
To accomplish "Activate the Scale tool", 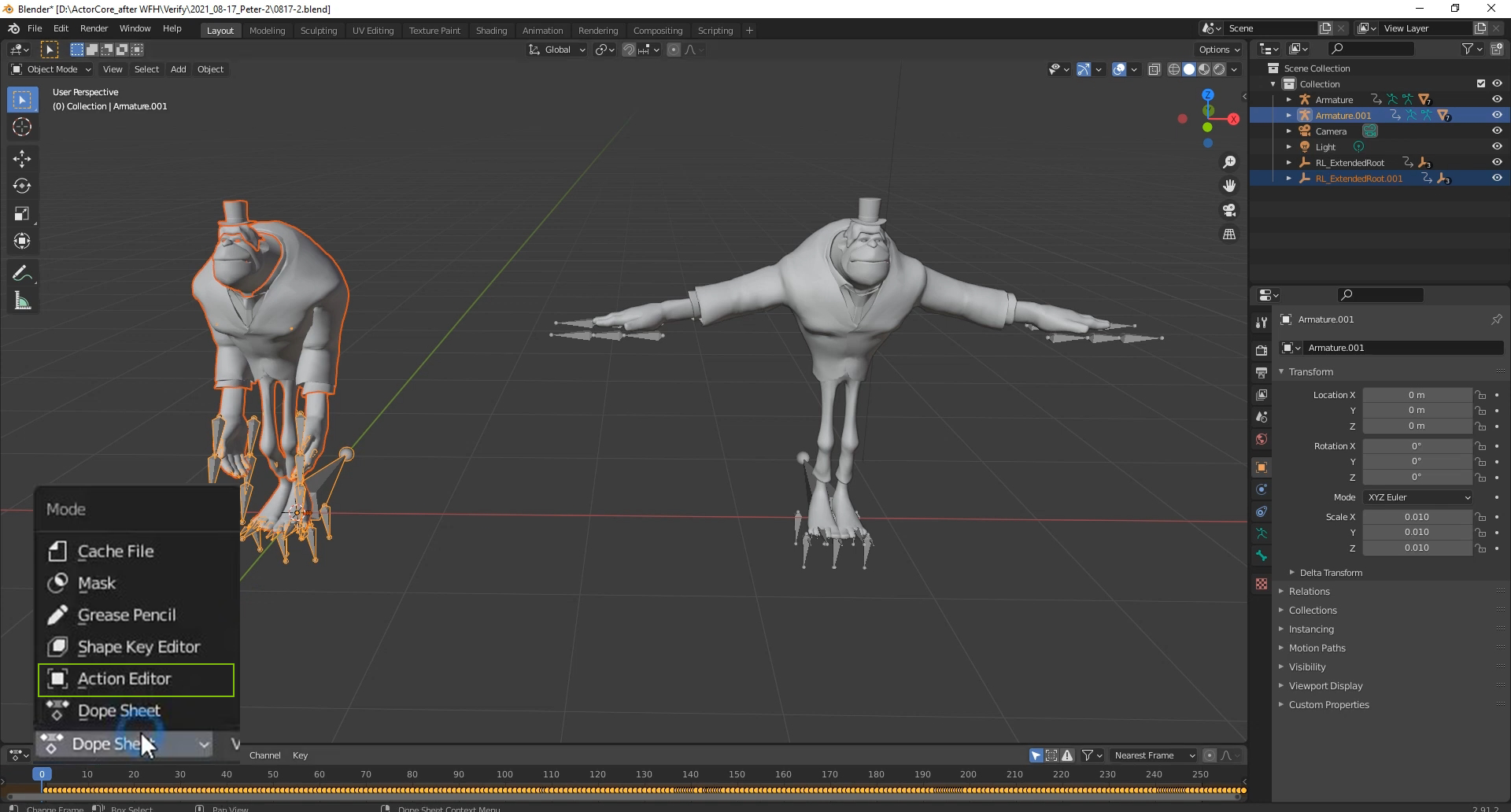I will click(x=22, y=214).
